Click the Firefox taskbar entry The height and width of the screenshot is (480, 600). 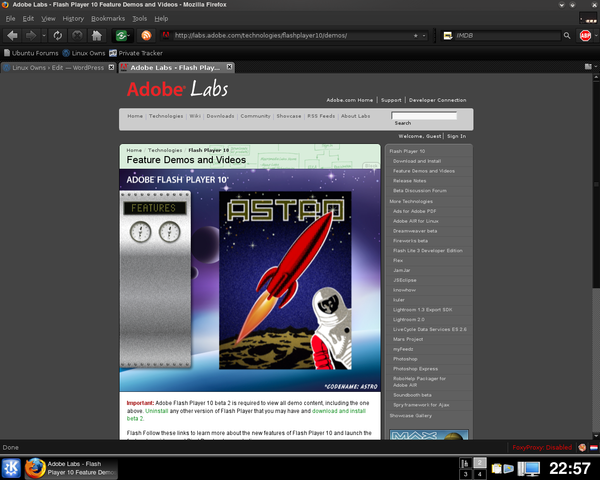tap(71, 468)
